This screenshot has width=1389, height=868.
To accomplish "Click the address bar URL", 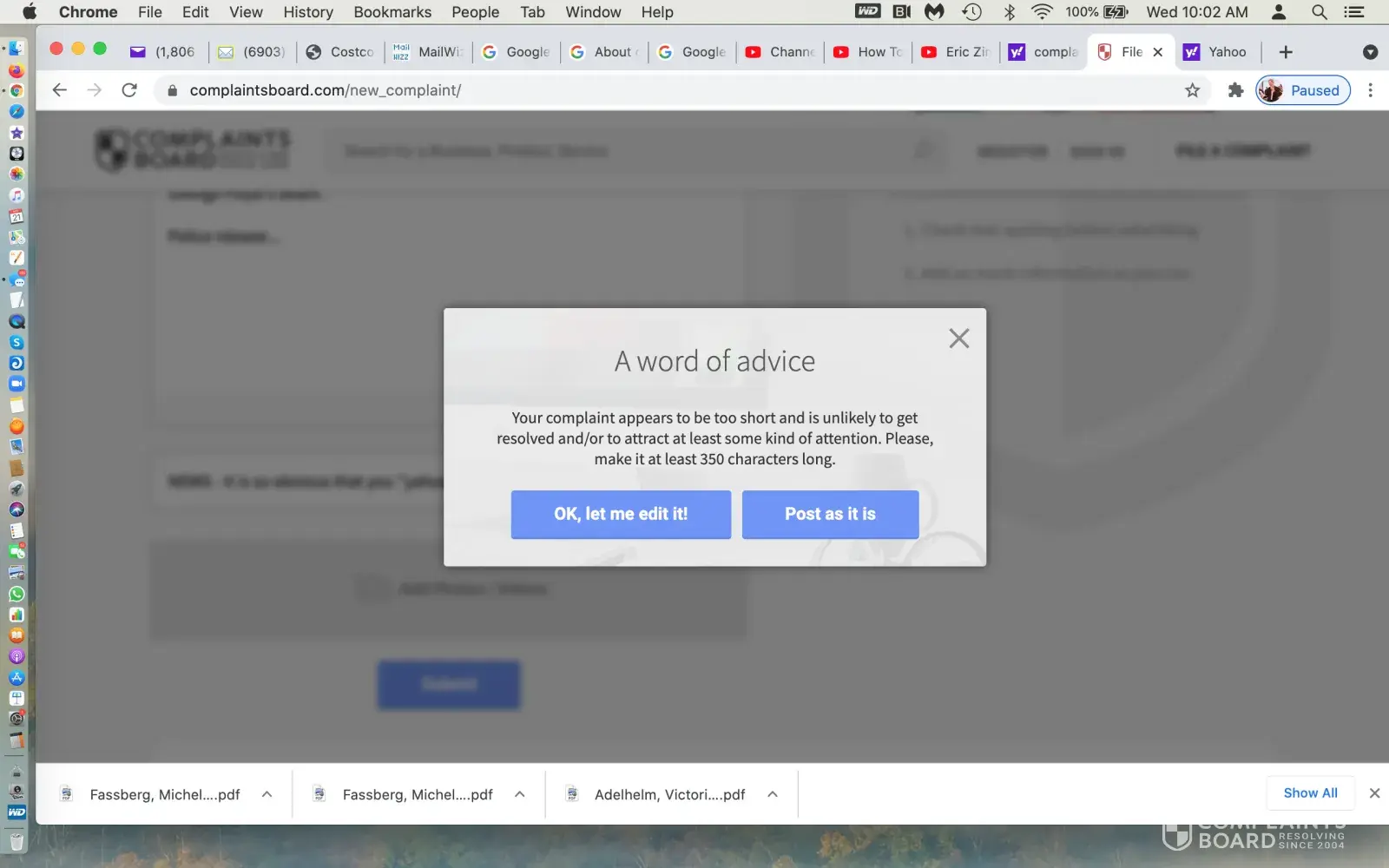I will pyautogui.click(x=326, y=90).
